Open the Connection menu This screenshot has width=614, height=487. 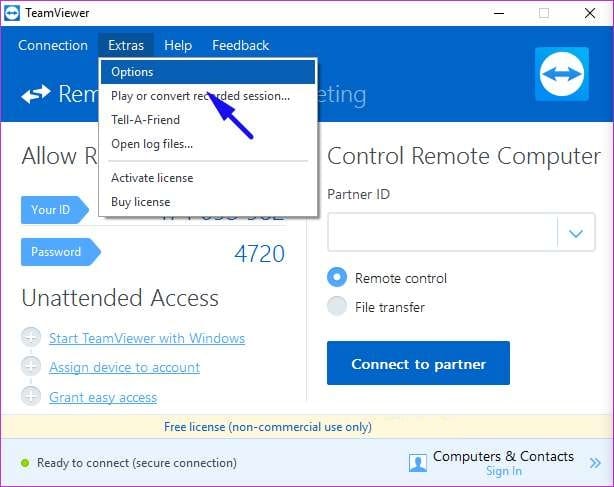coord(53,45)
